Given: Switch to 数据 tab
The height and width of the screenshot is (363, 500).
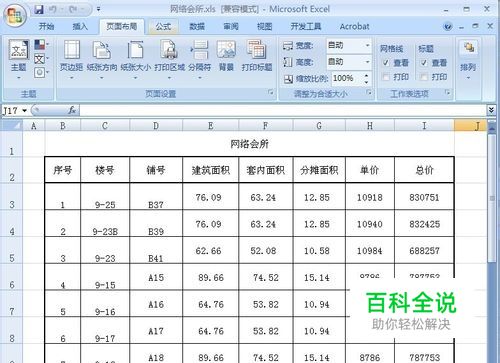Looking at the screenshot, I should (x=197, y=26).
